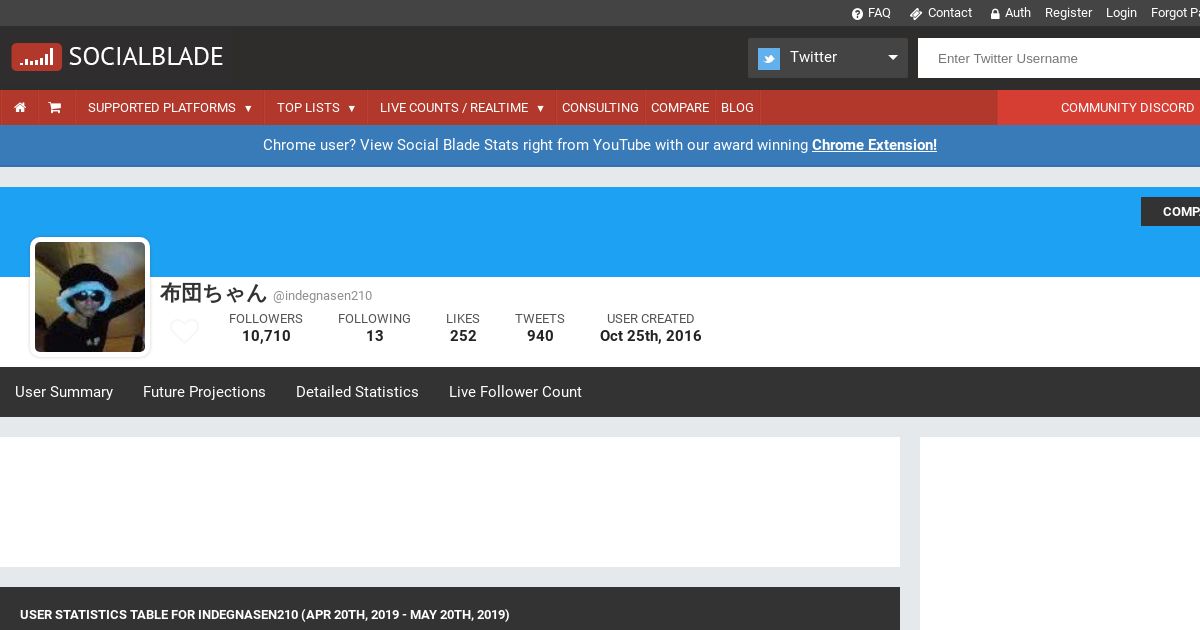Open the Blog menu item

737,107
